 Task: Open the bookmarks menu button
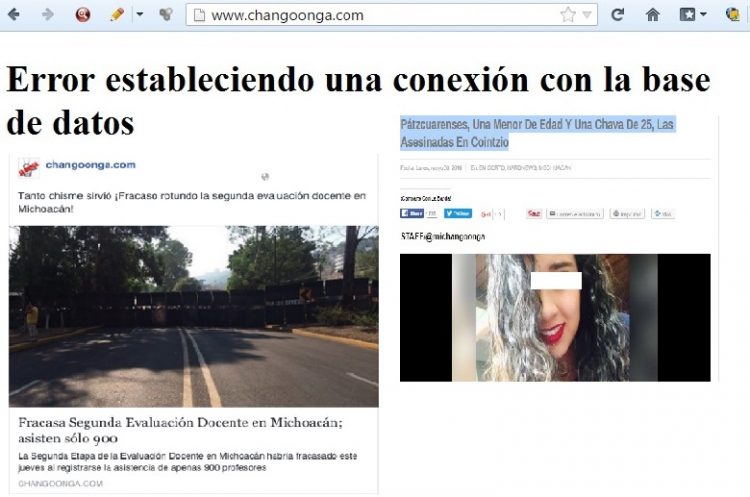pyautogui.click(x=692, y=15)
